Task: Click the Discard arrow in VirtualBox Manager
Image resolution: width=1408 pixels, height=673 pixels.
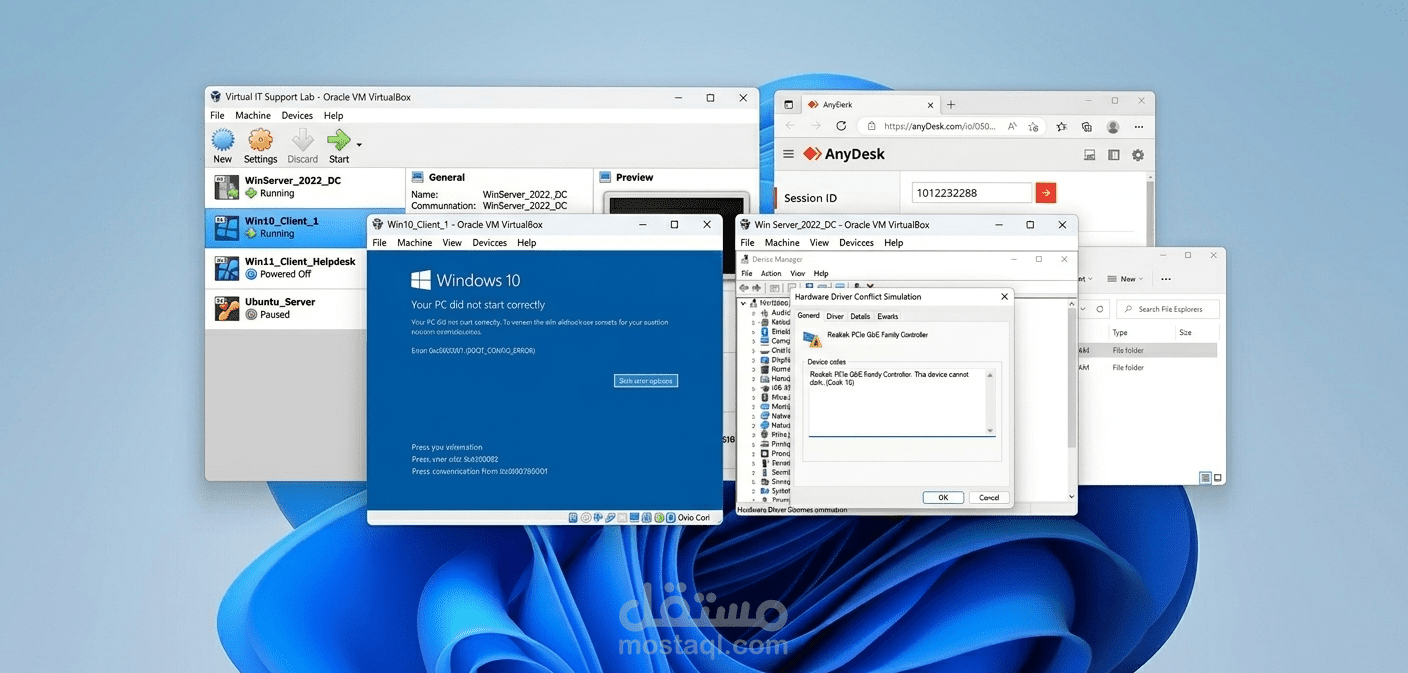Action: coord(302,140)
